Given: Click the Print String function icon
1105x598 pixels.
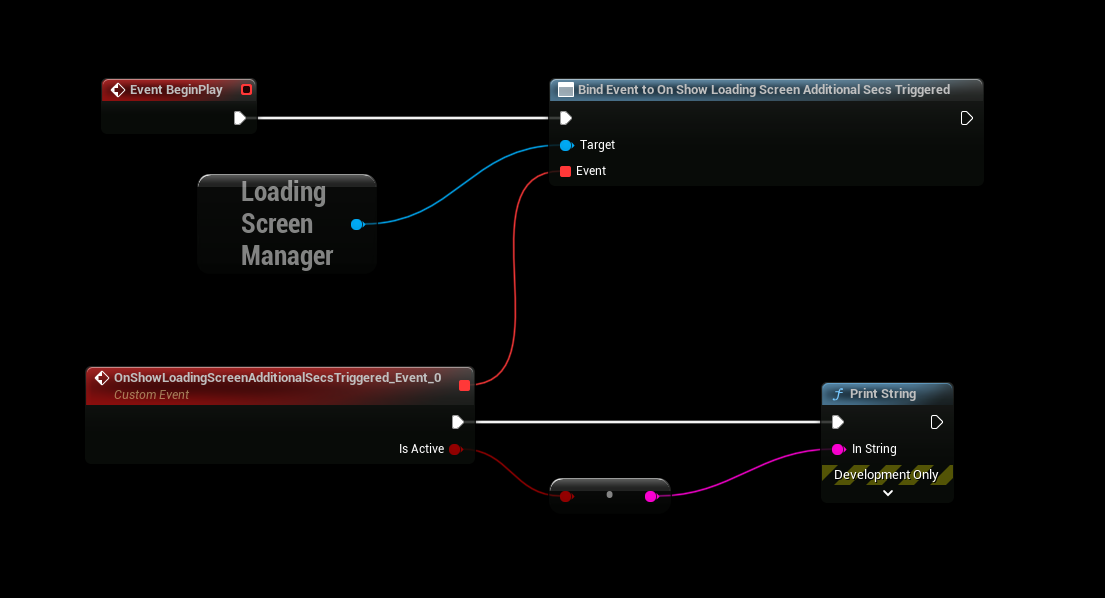Looking at the screenshot, I should tap(838, 394).
